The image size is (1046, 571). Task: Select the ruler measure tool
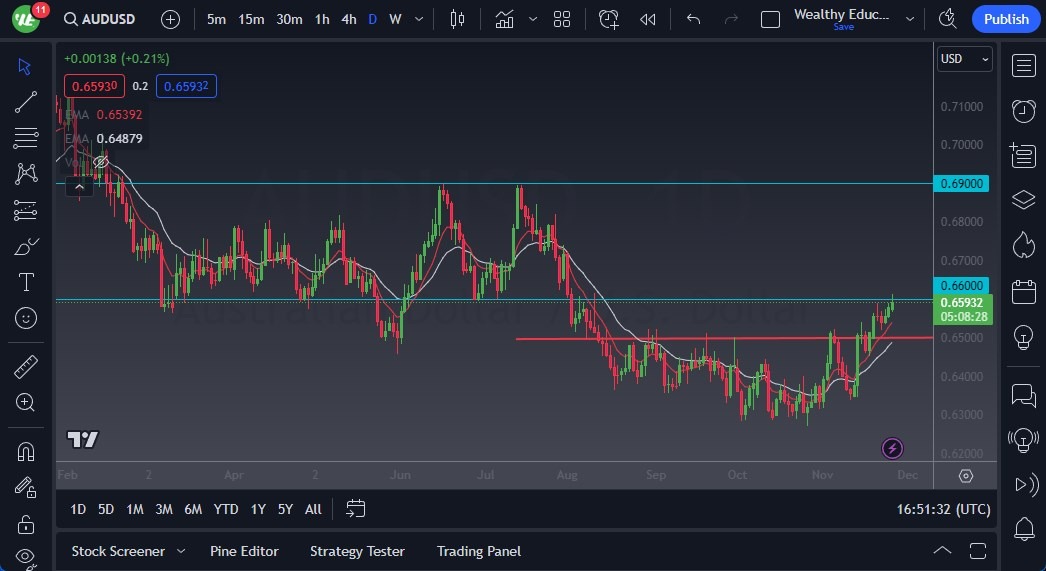[x=27, y=367]
